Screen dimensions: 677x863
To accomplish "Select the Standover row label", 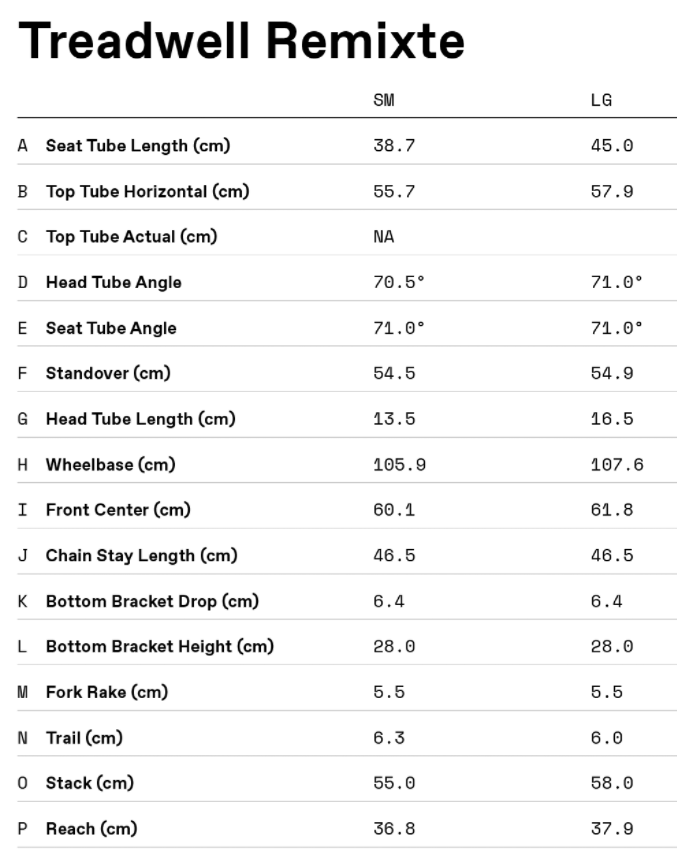I will pos(108,373).
